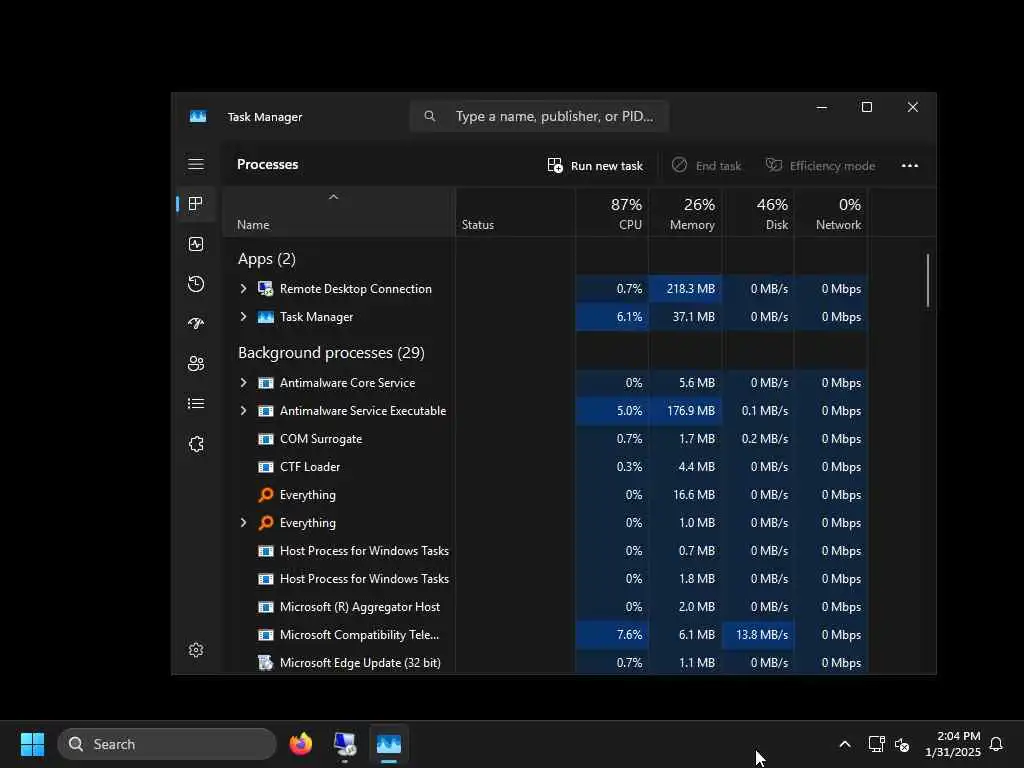Click the Microsoft Edge Update process icon

[265, 663]
